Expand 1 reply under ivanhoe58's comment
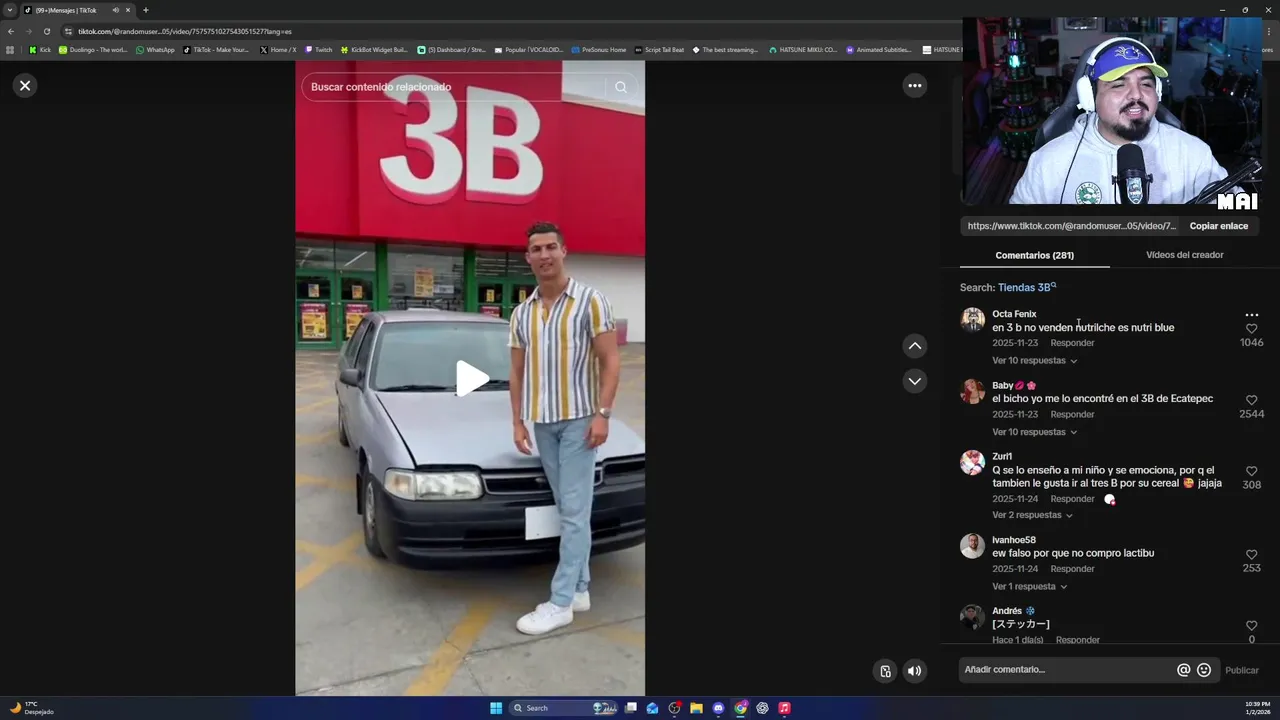This screenshot has width=1280, height=720. coord(1029,587)
